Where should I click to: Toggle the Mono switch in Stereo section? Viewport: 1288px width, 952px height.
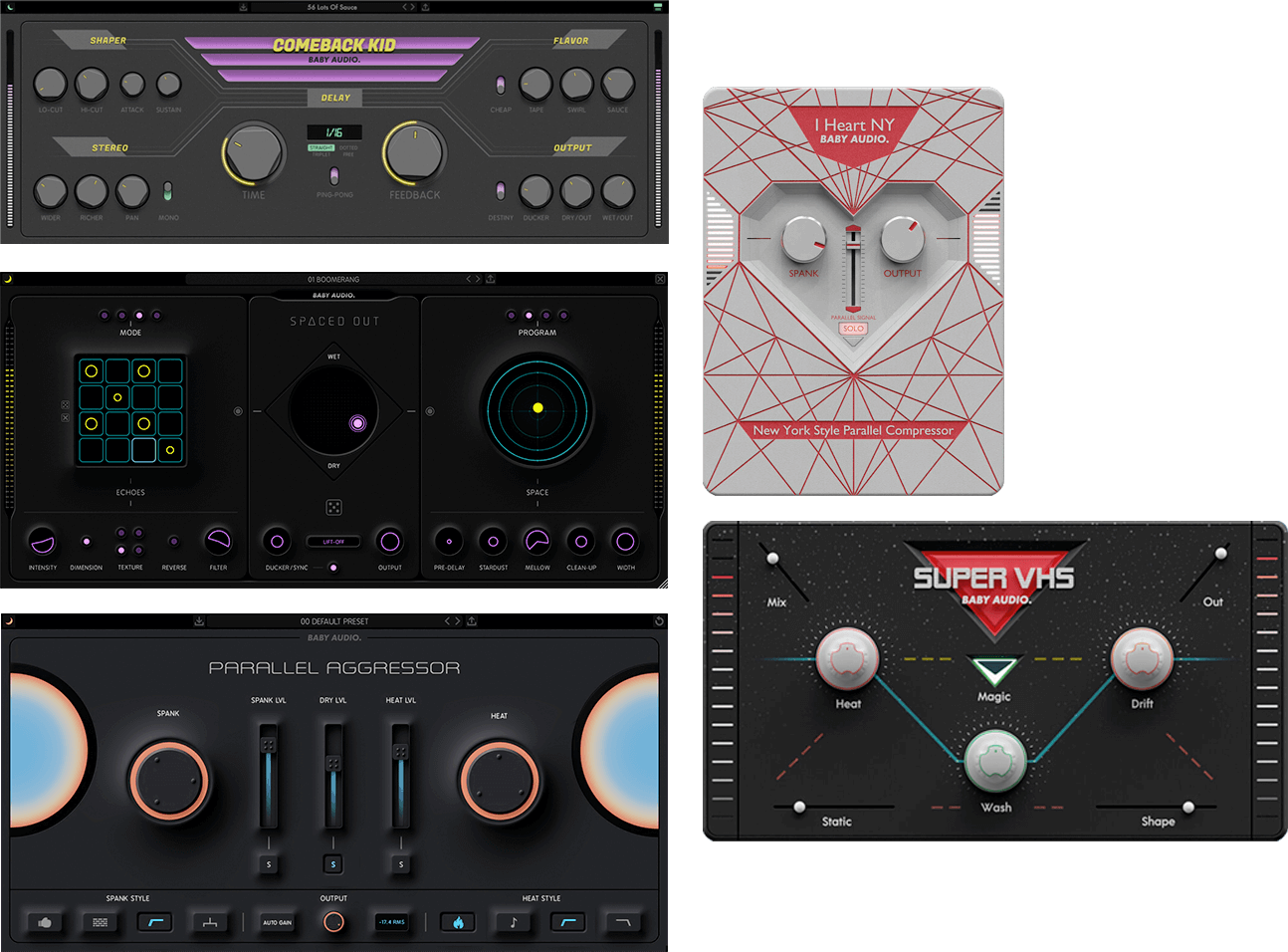click(168, 190)
